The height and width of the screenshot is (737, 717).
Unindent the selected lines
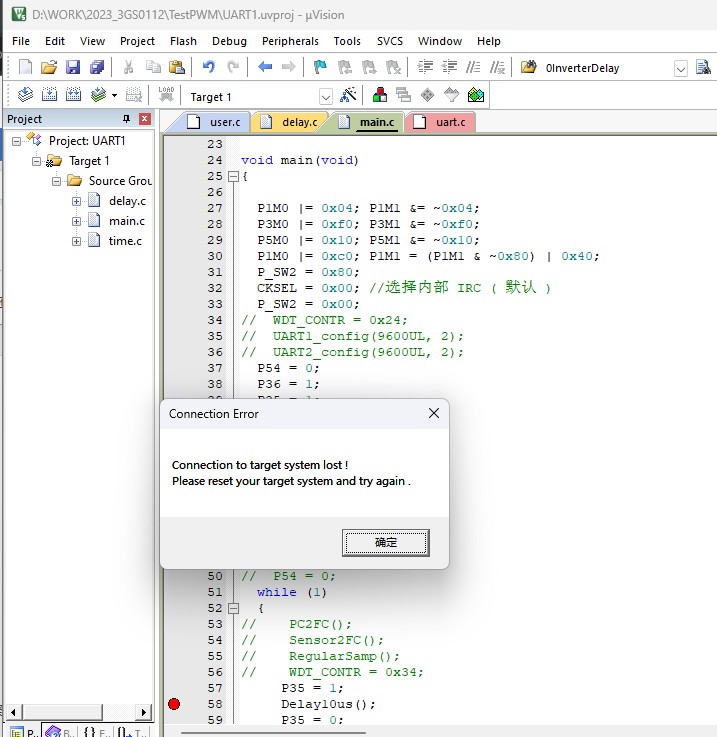[449, 67]
